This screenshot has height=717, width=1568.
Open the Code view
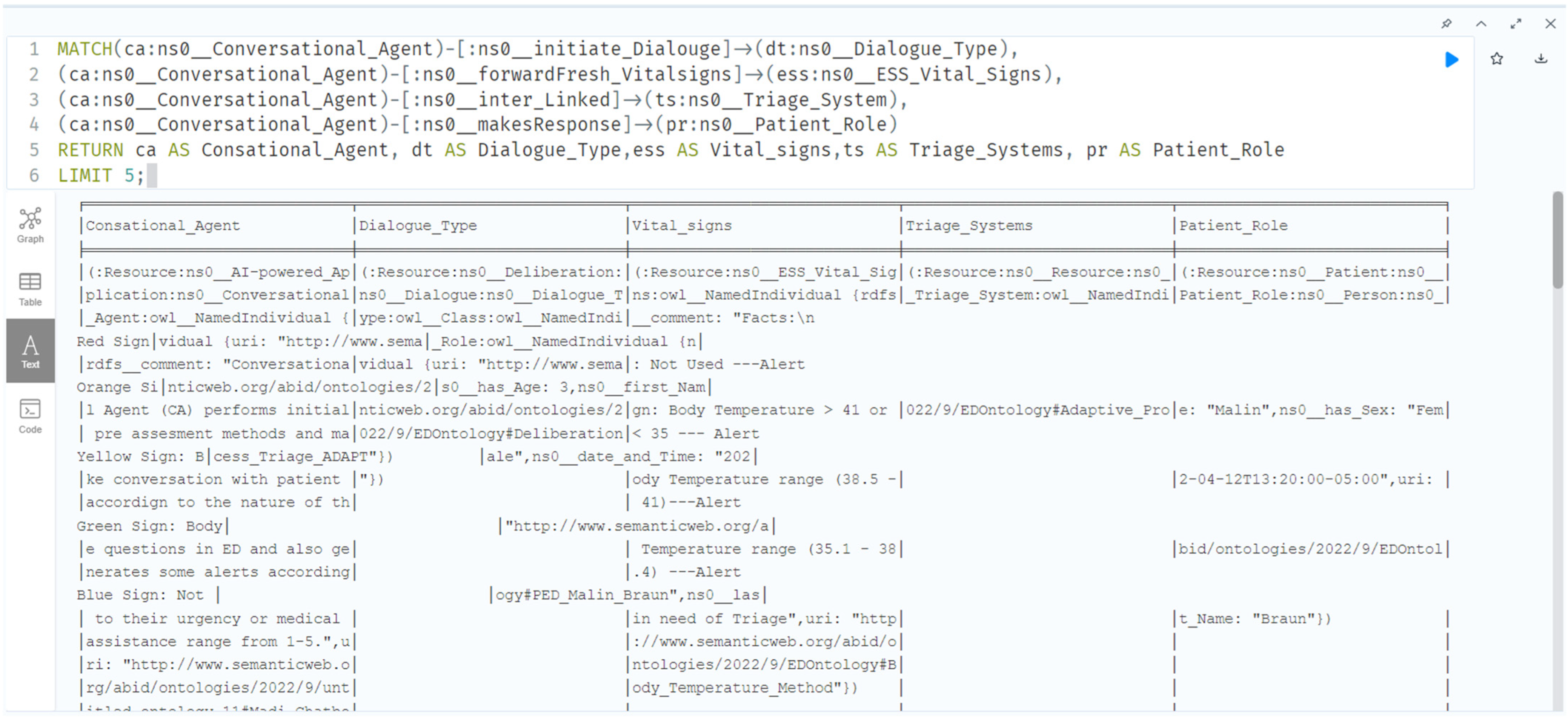[30, 416]
